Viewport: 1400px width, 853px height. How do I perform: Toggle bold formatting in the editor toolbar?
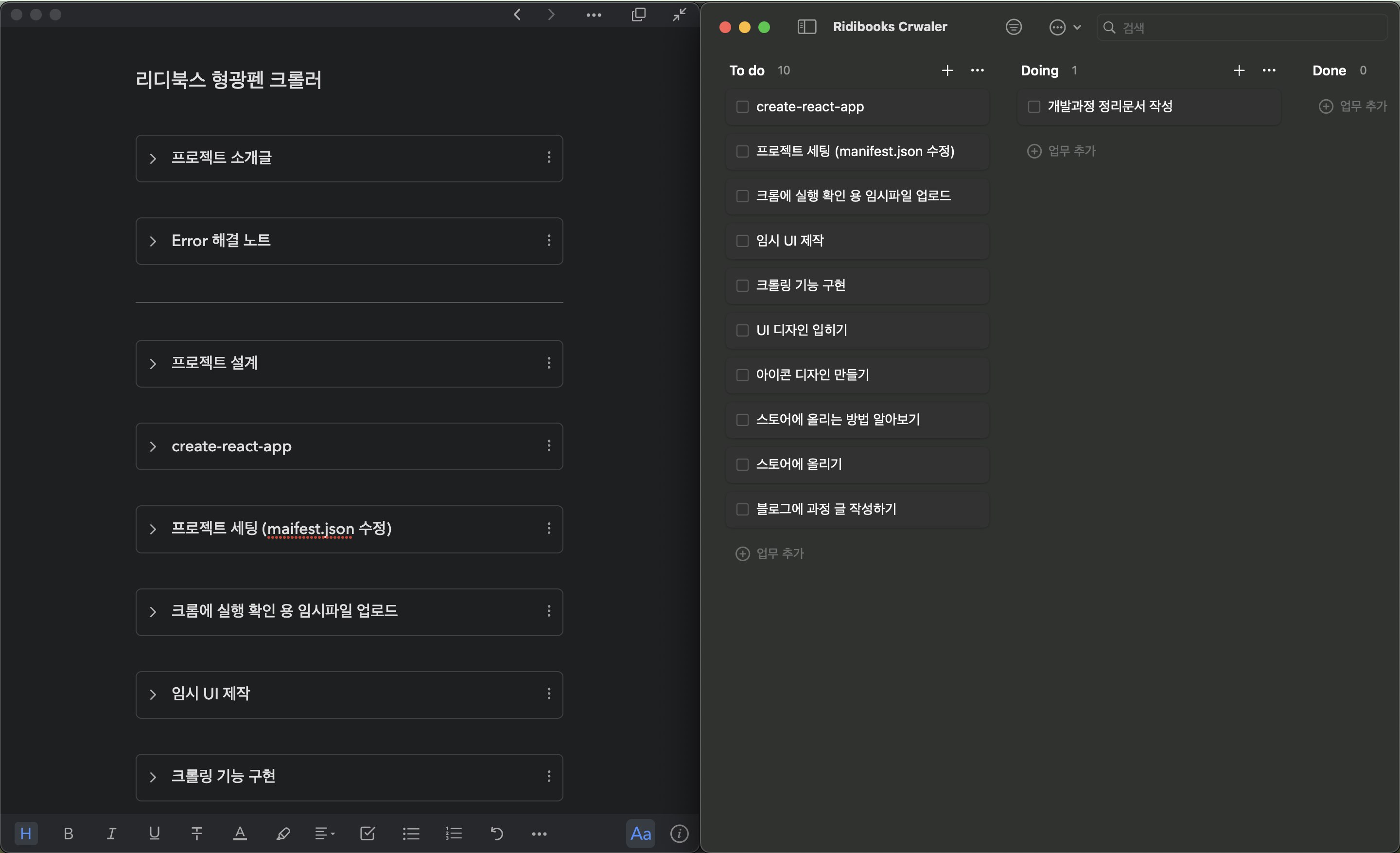point(68,833)
